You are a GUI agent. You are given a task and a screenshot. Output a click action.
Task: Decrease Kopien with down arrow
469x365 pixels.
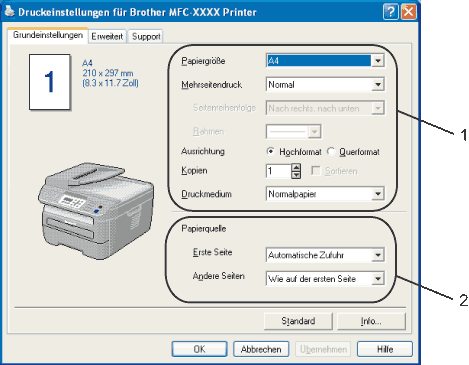coord(296,175)
